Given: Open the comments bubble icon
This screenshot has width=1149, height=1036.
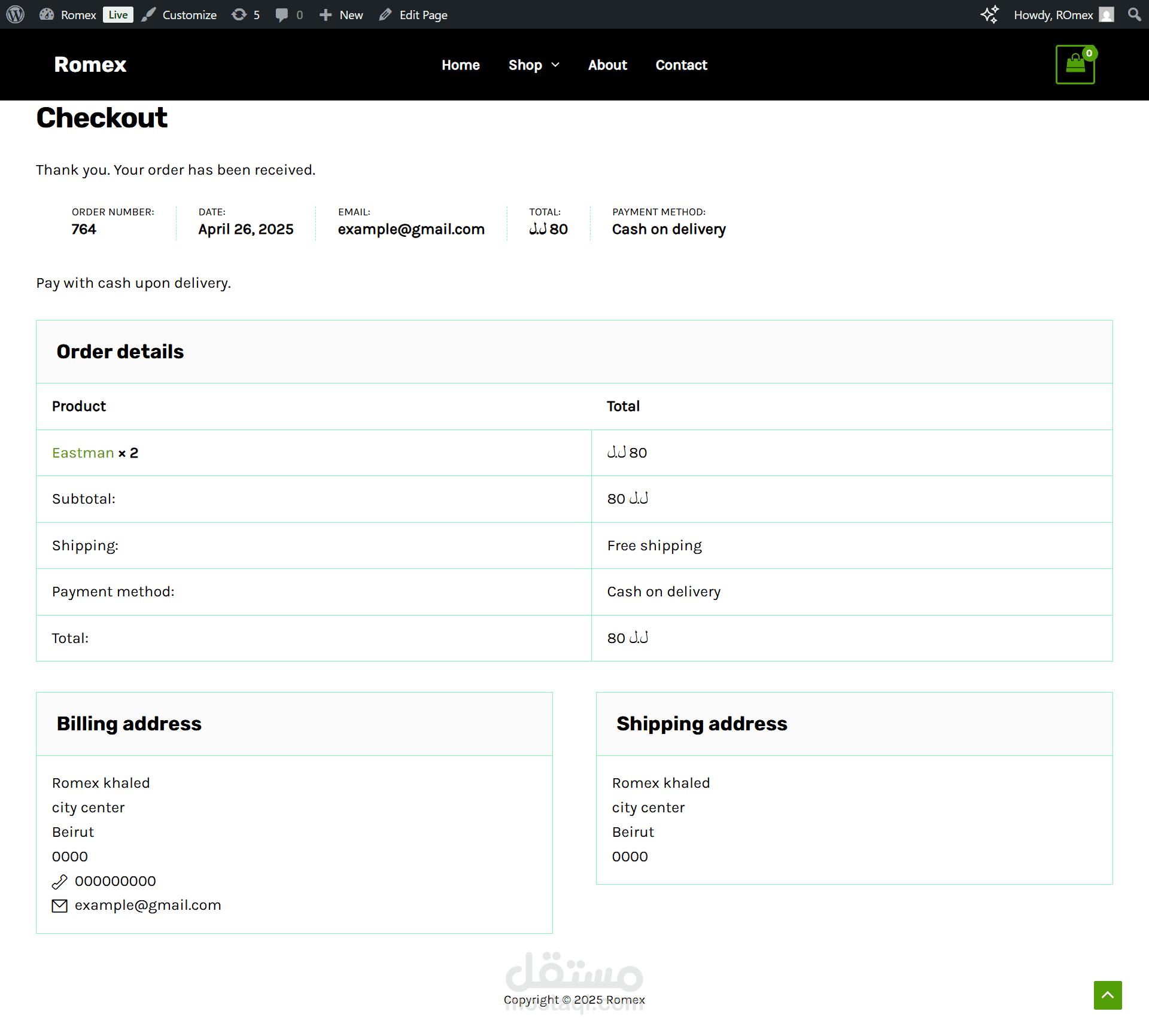Looking at the screenshot, I should (x=281, y=14).
